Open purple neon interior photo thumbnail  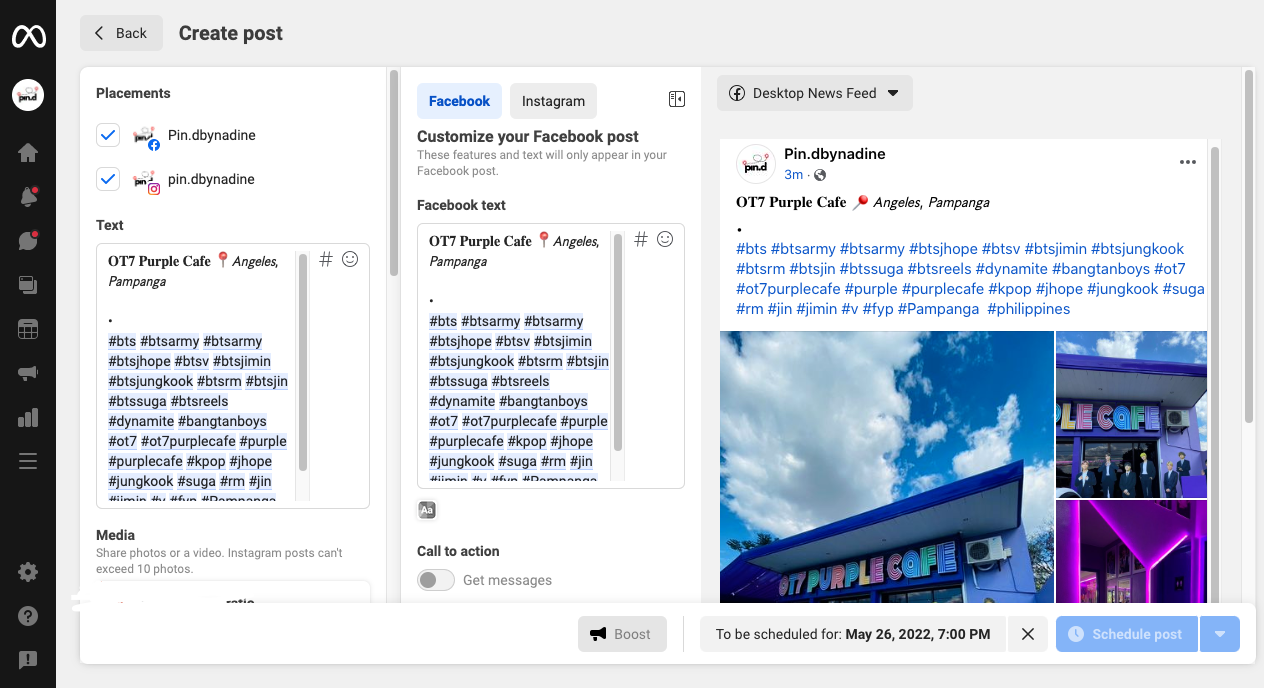[x=1131, y=552]
